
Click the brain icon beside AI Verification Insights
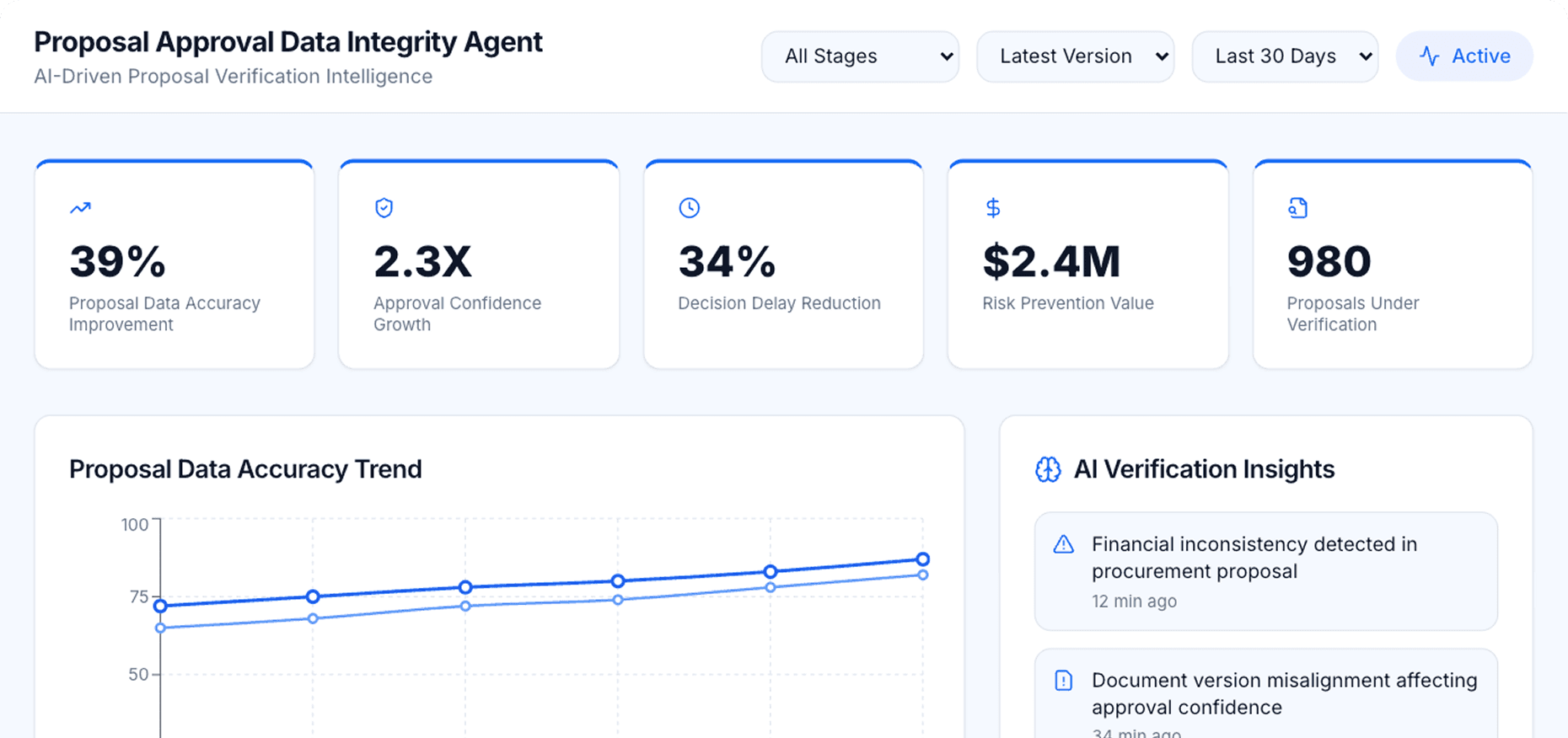tap(1048, 469)
